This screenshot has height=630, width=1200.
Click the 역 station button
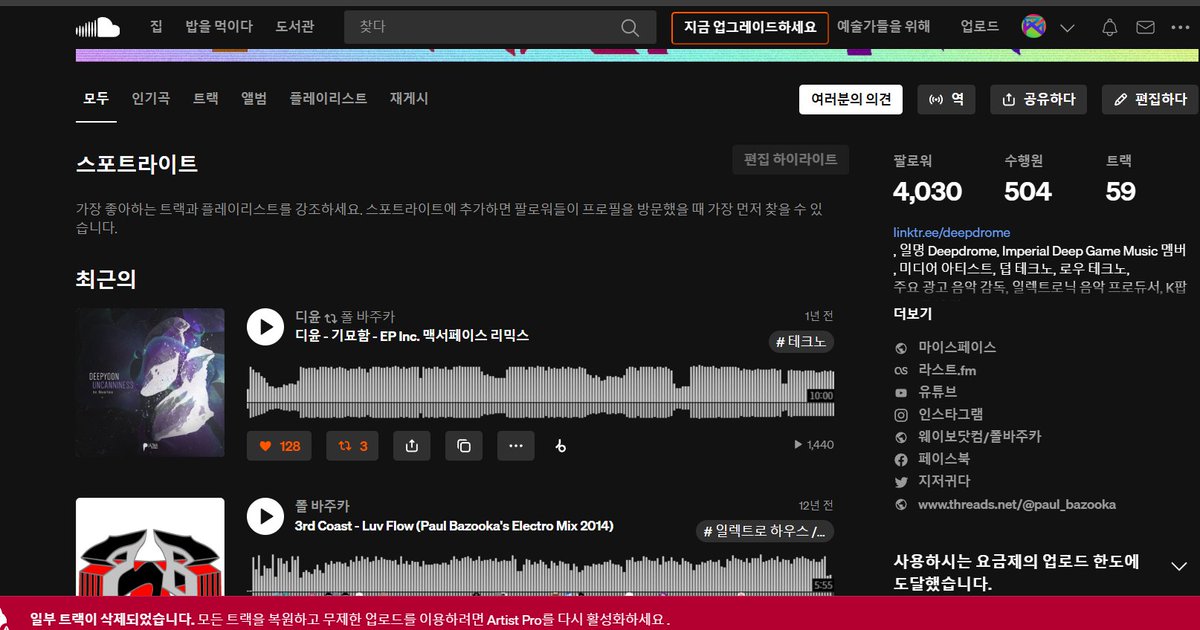(x=946, y=99)
